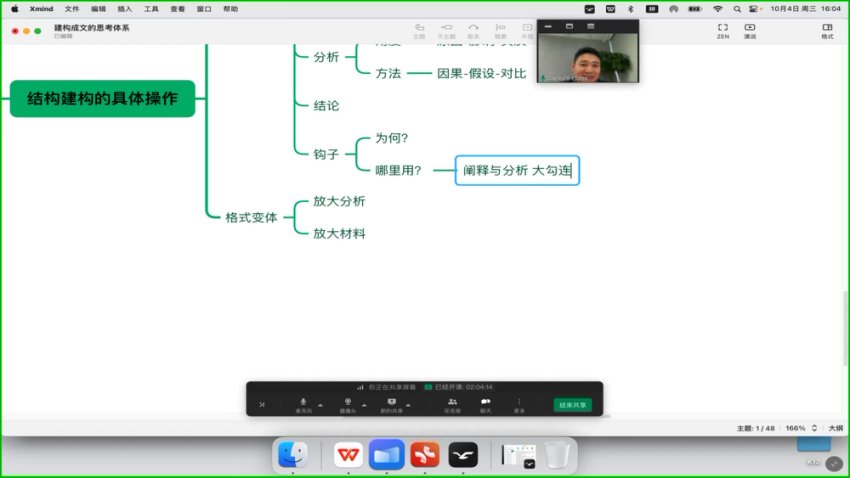Enter ZEN mode
Image resolution: width=850 pixels, height=478 pixels.
click(x=722, y=30)
